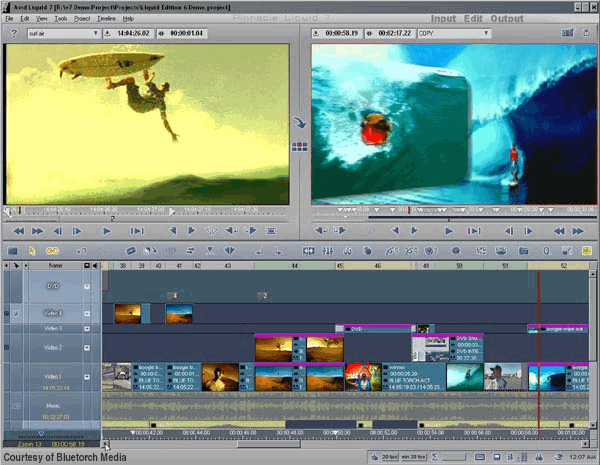Open the Tools menu

(61, 19)
